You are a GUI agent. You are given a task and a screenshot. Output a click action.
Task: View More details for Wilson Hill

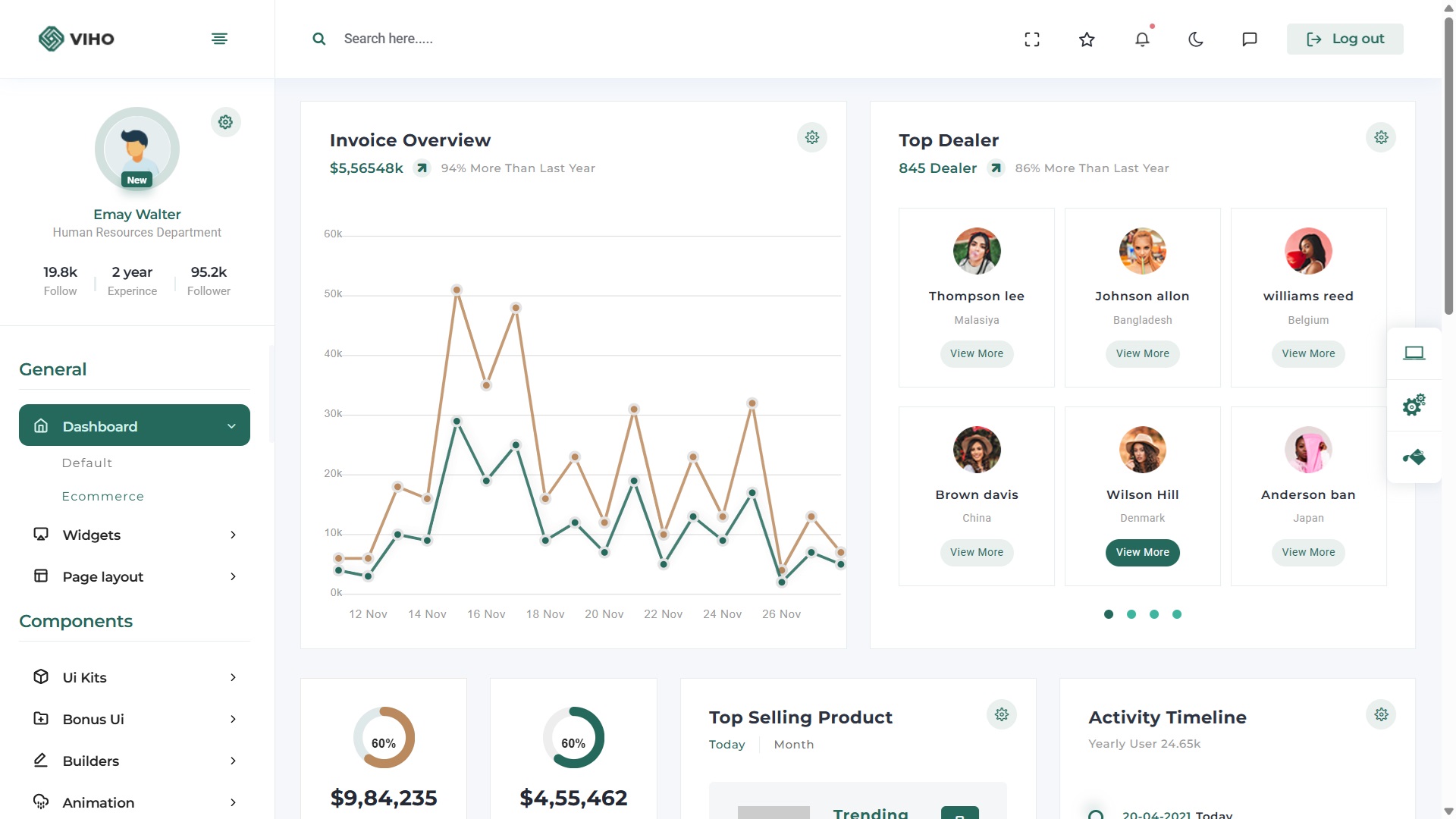(1142, 552)
